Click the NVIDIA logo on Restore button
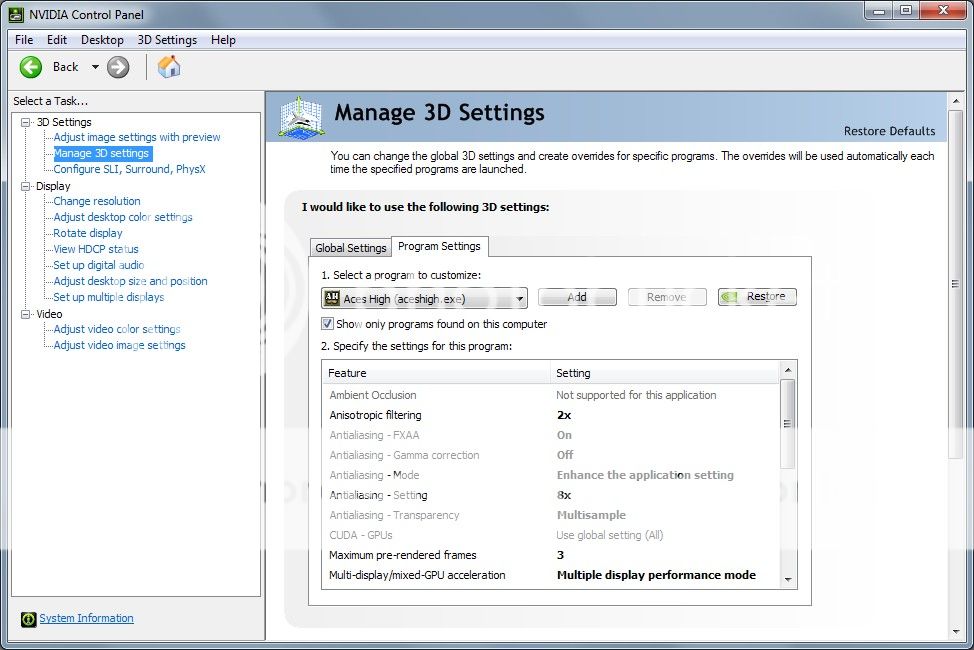 click(x=729, y=297)
